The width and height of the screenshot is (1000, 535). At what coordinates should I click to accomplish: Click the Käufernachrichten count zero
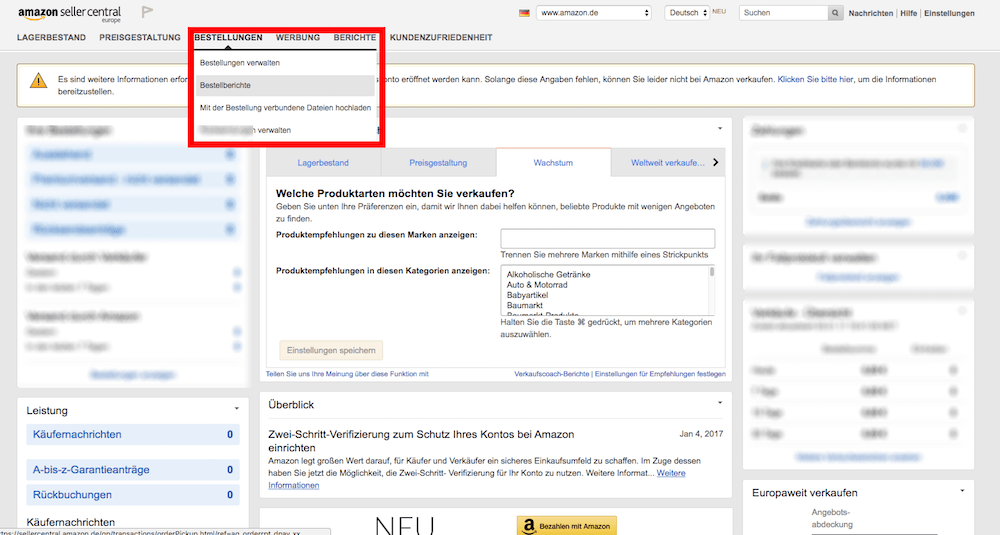pyautogui.click(x=230, y=434)
